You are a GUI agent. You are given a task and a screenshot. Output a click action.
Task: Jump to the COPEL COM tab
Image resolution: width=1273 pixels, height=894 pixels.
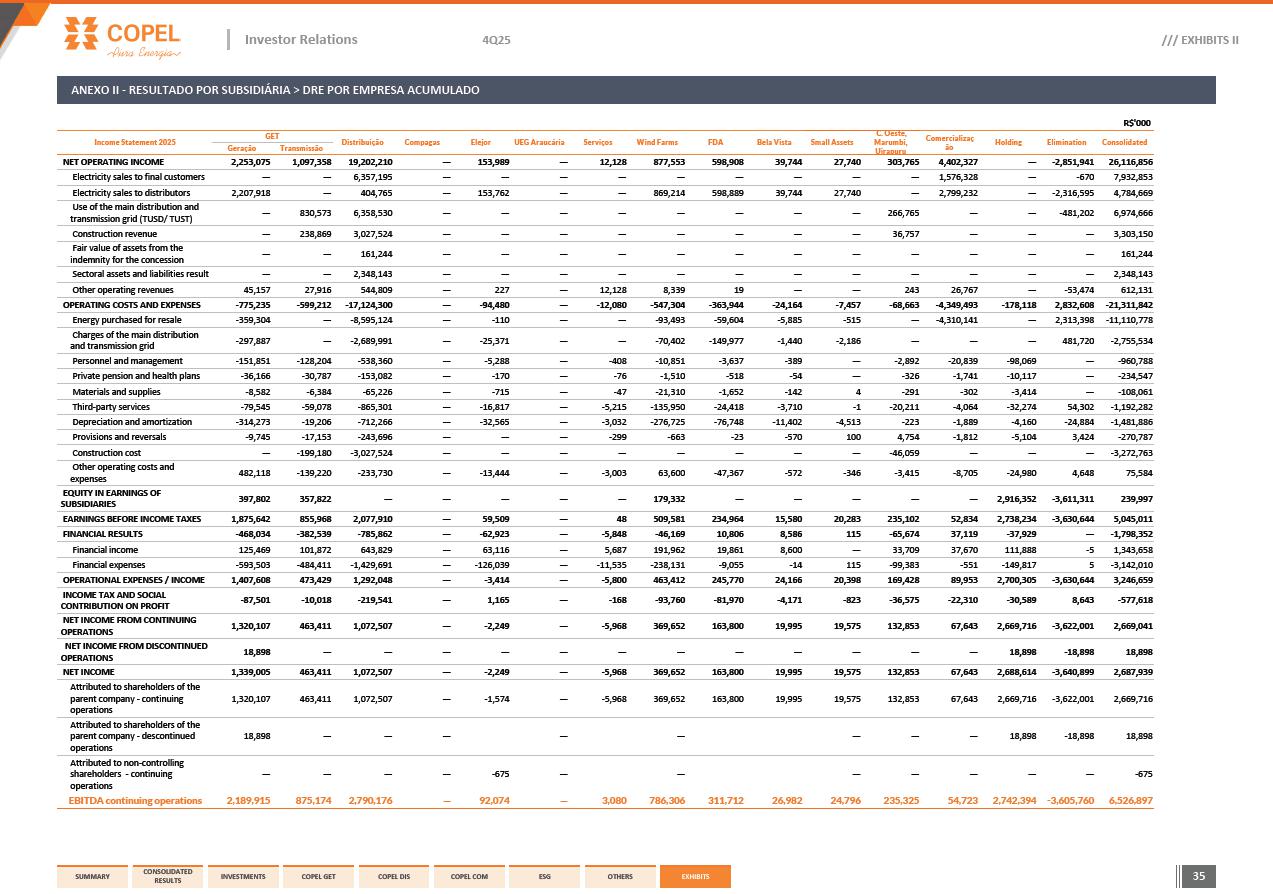point(469,877)
